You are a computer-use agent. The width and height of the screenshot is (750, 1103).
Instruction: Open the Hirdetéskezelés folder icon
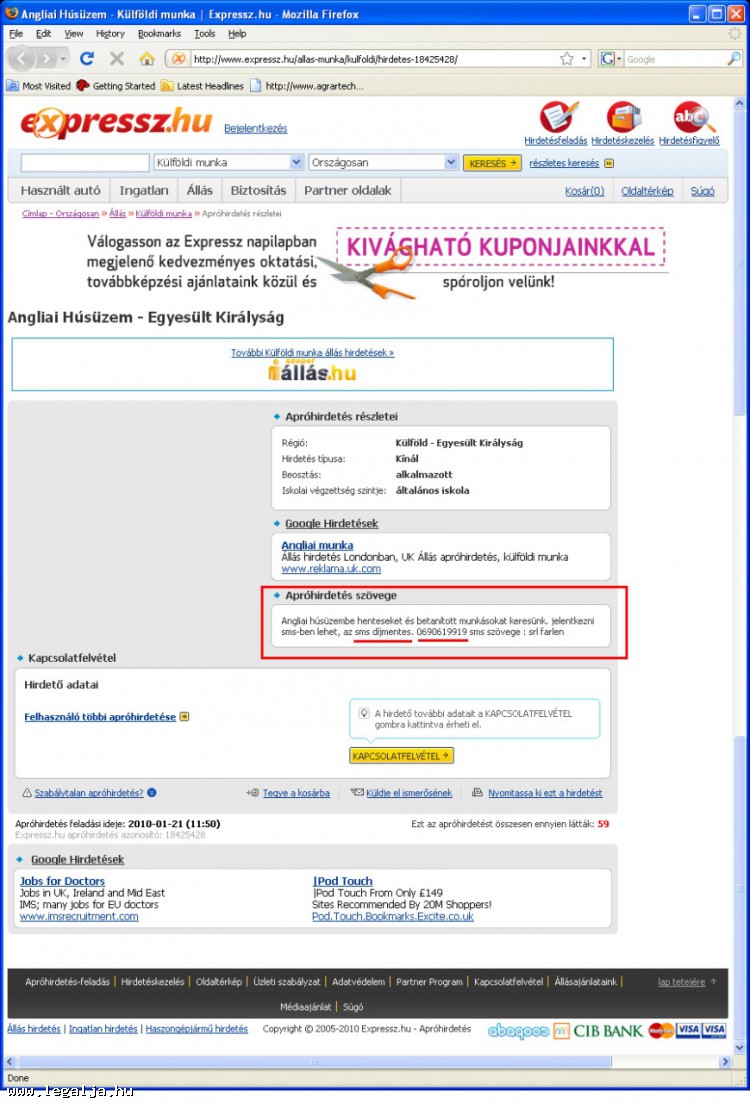pos(624,117)
